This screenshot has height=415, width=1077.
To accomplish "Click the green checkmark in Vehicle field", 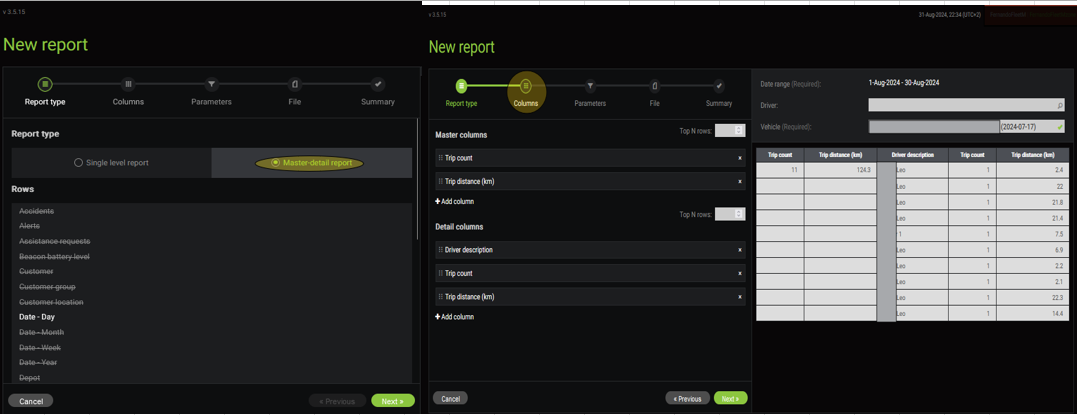I will click(x=1059, y=127).
